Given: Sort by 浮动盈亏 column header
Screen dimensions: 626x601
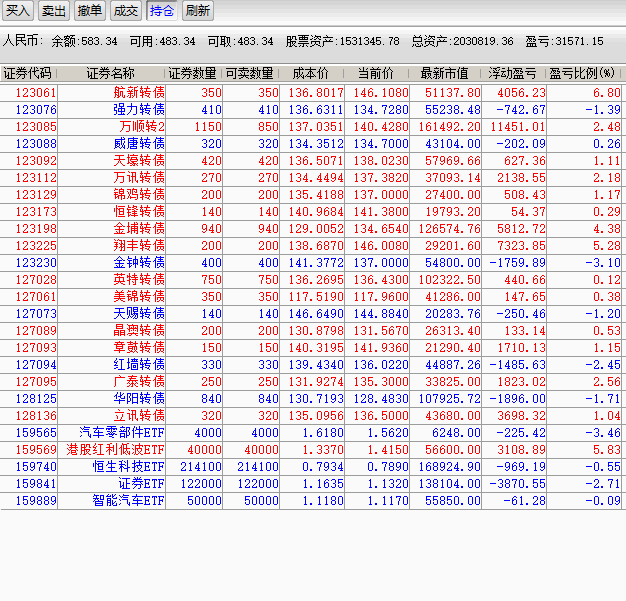Looking at the screenshot, I should click(513, 74).
